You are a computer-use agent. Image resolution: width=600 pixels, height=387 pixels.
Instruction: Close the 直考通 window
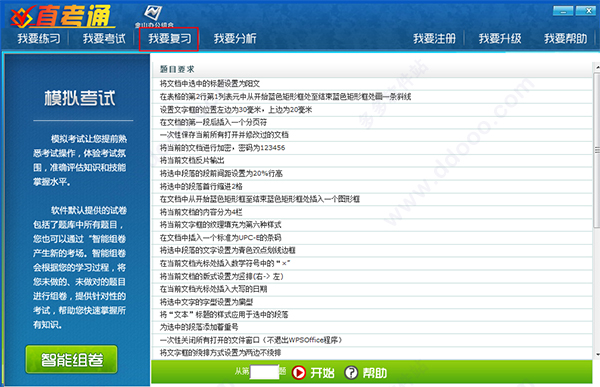pos(588,11)
